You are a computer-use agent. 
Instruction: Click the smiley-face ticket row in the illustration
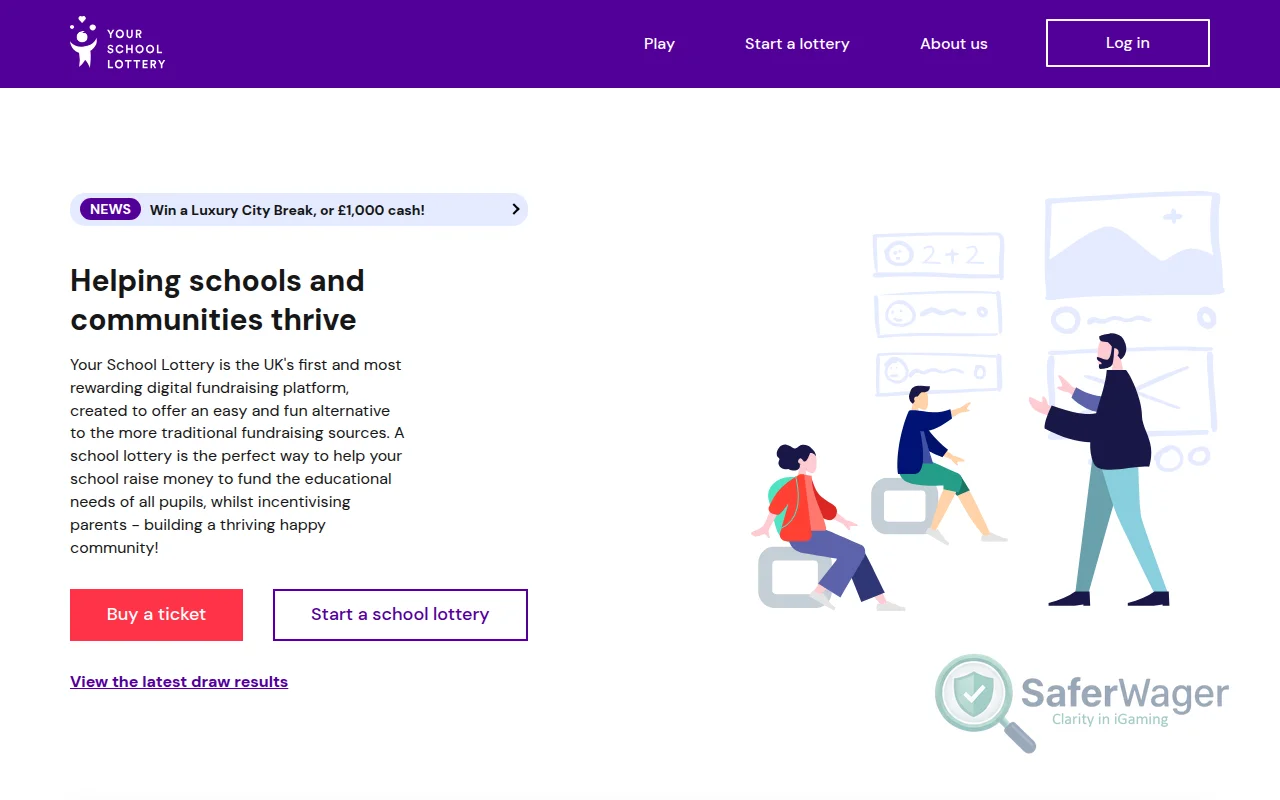[937, 313]
